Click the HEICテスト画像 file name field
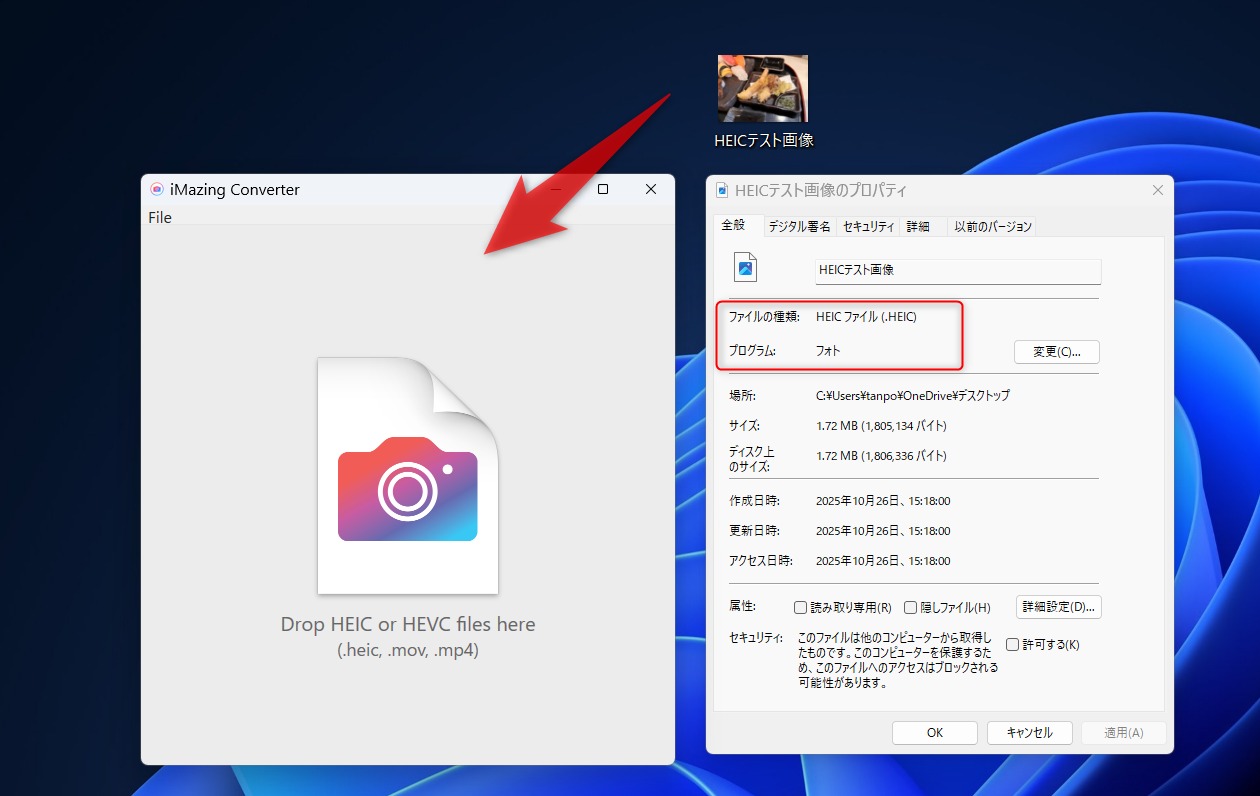Image resolution: width=1260 pixels, height=796 pixels. click(x=957, y=271)
